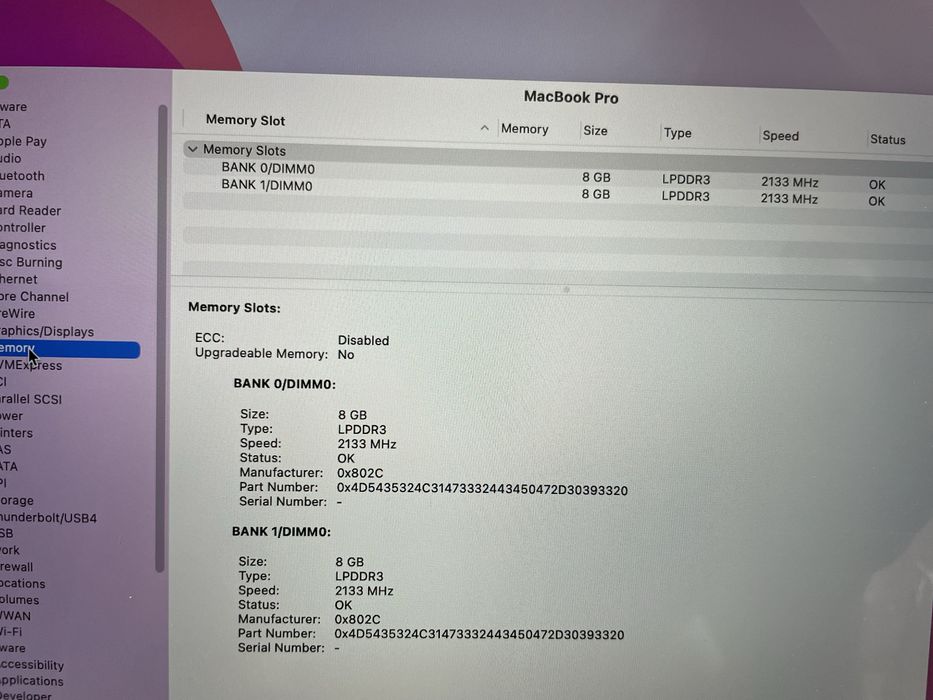Click 2133 MHz speed under BANK 0/DIMM0 details
933x700 pixels.
tap(367, 444)
